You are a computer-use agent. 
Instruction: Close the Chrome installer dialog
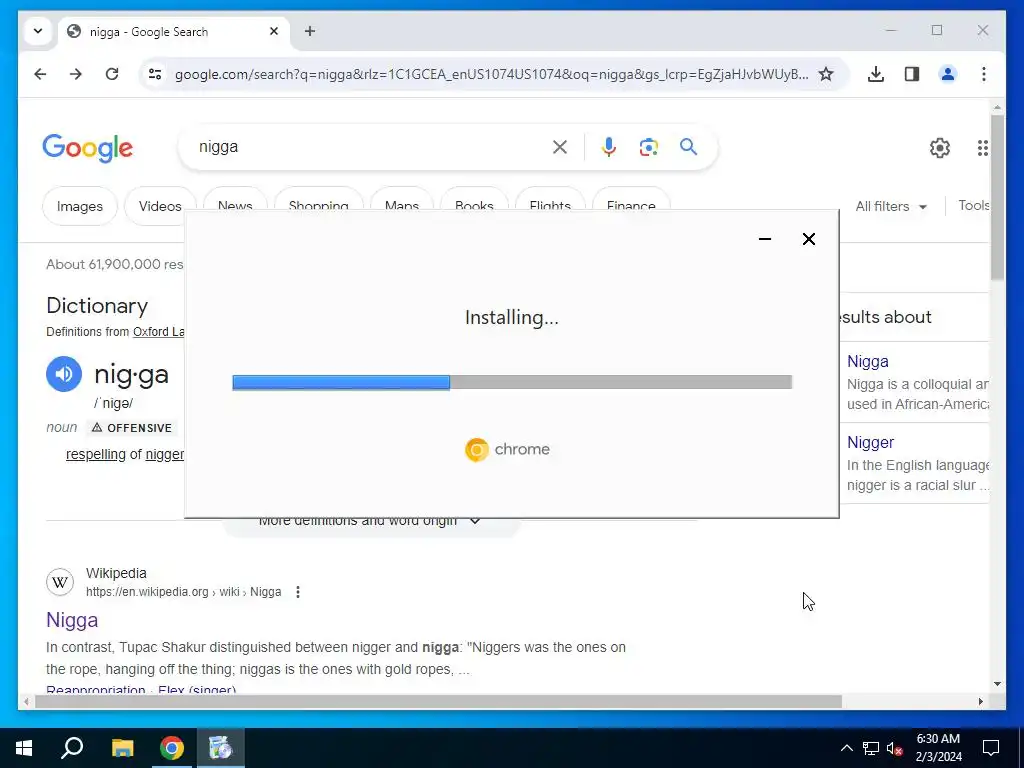click(808, 239)
